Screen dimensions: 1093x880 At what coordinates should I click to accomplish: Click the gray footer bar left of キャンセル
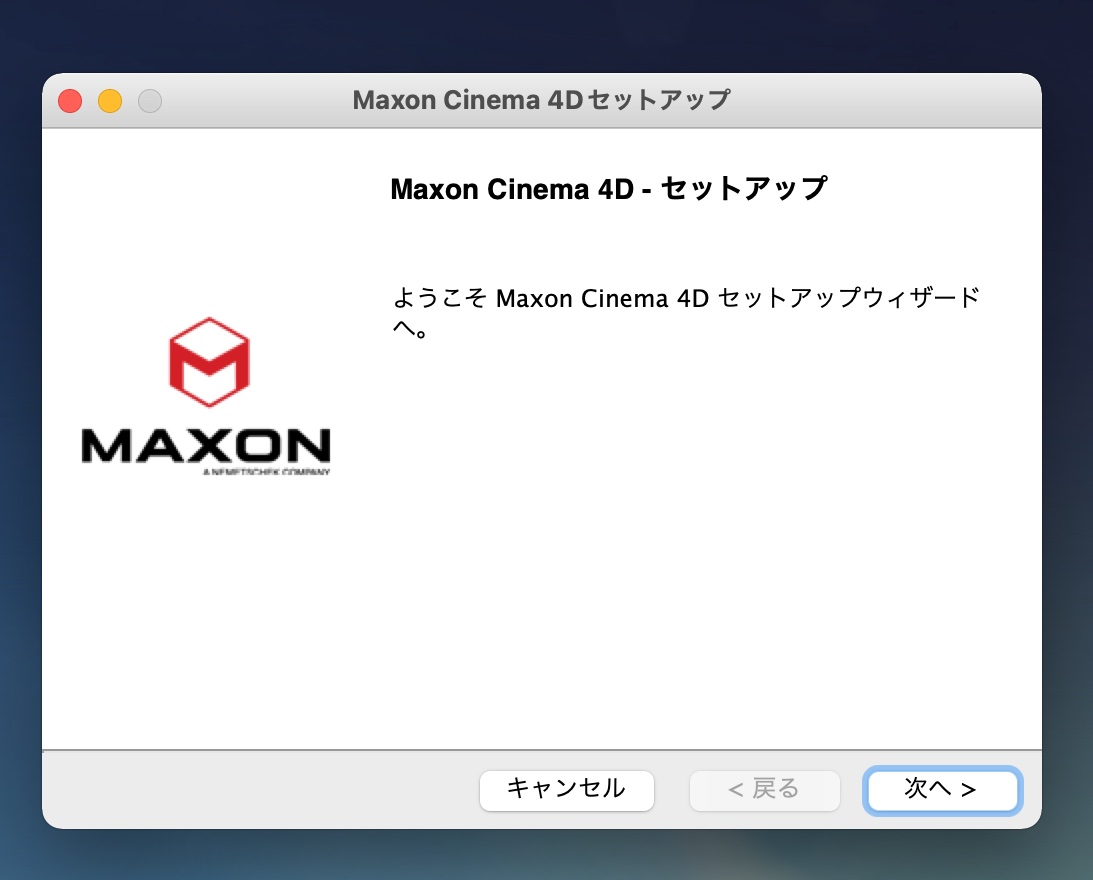pyautogui.click(x=258, y=790)
